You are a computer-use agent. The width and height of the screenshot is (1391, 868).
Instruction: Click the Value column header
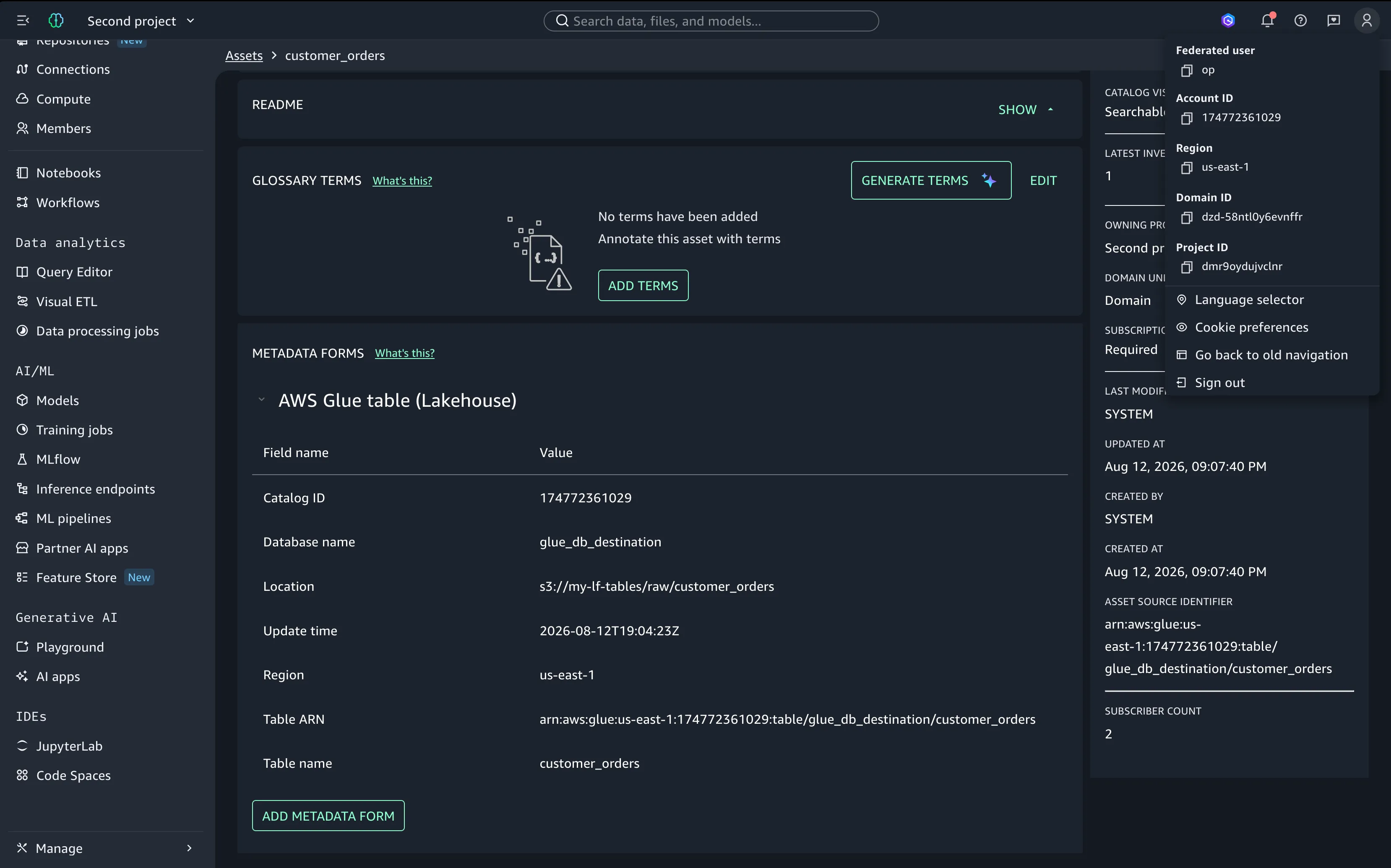click(555, 453)
